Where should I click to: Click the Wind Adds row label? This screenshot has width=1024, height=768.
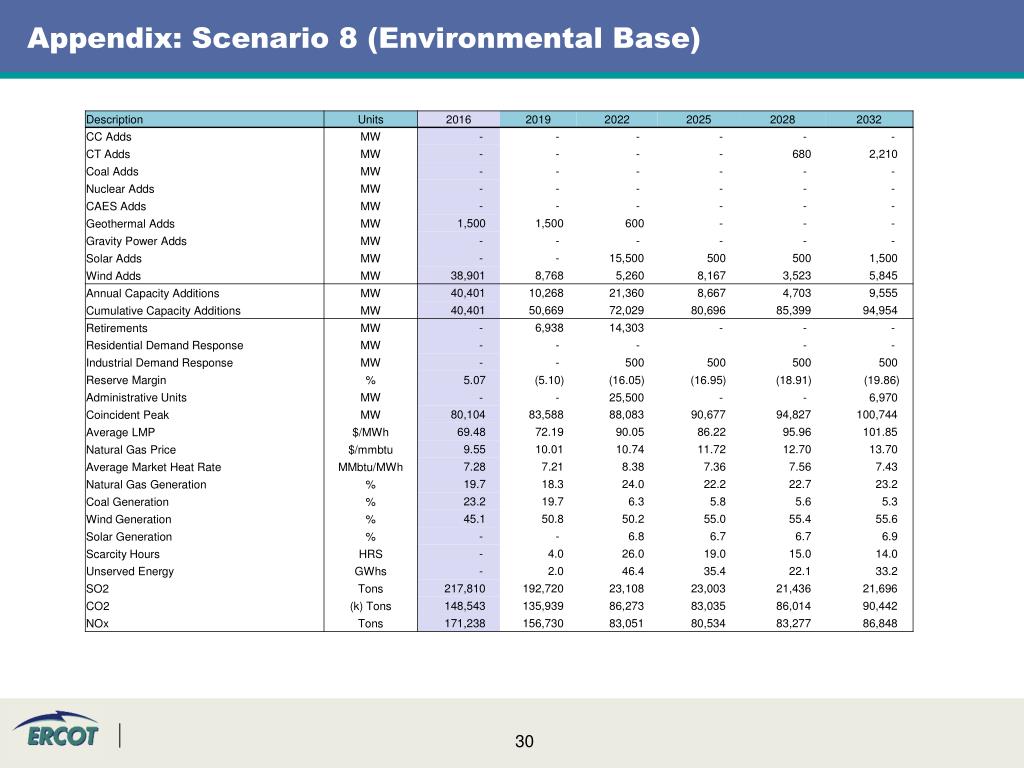pos(114,276)
